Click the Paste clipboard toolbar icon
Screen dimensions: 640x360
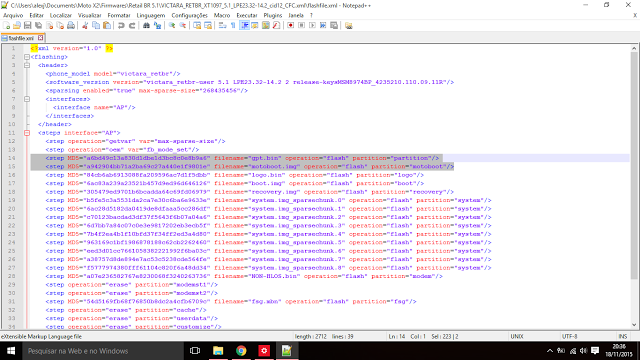pyautogui.click(x=107, y=26)
